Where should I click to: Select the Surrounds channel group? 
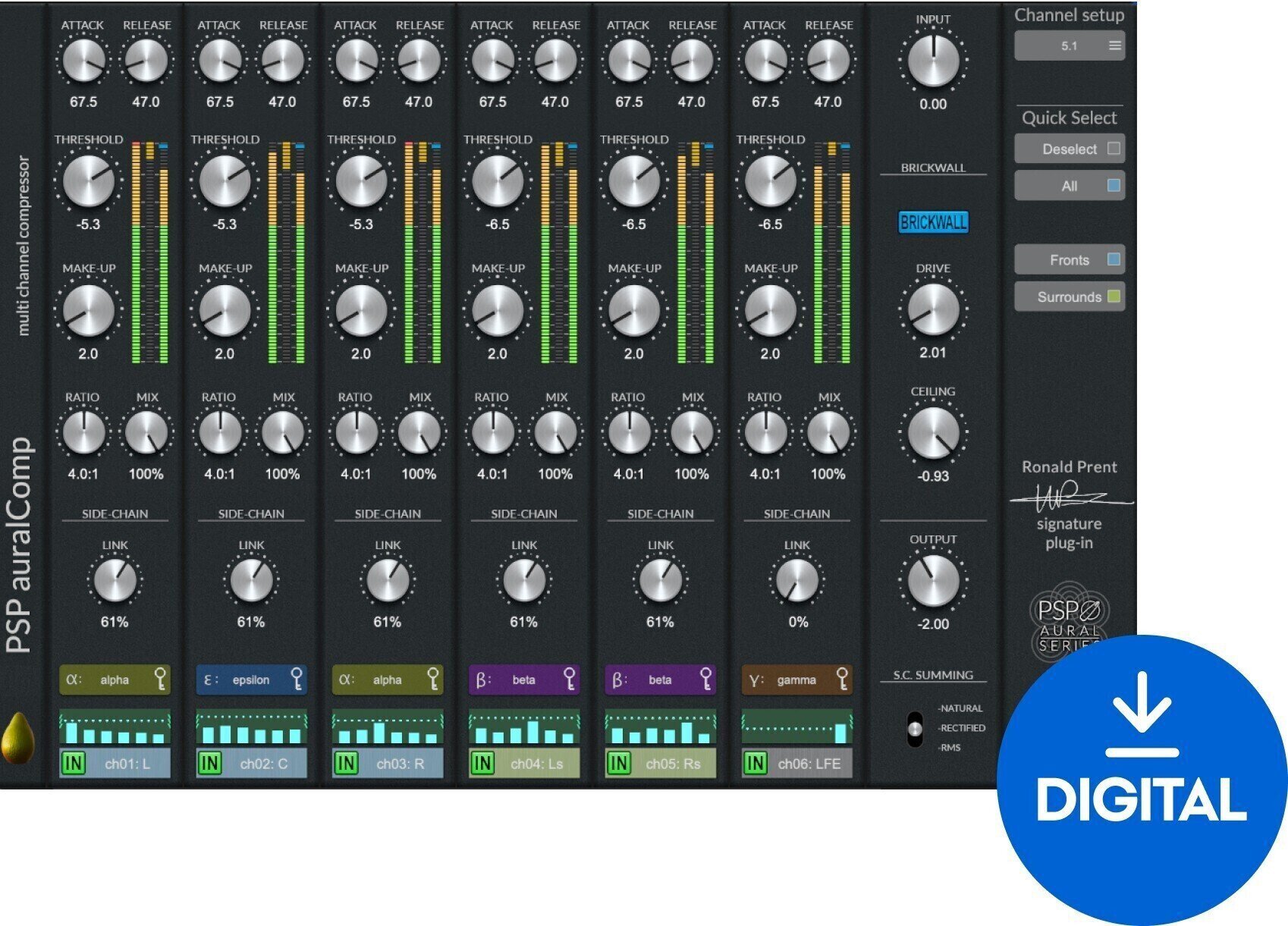(x=1070, y=297)
